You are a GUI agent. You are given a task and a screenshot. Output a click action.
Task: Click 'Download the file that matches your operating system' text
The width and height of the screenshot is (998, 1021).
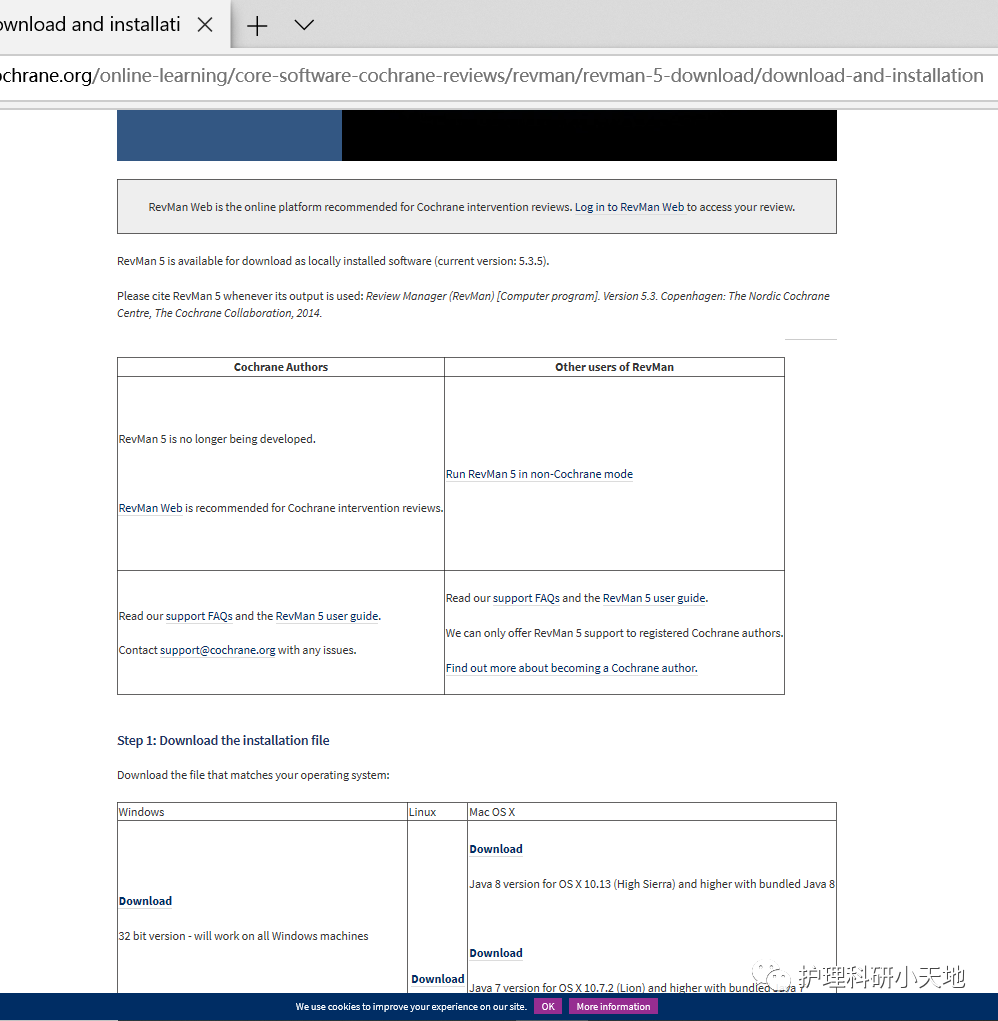[253, 775]
